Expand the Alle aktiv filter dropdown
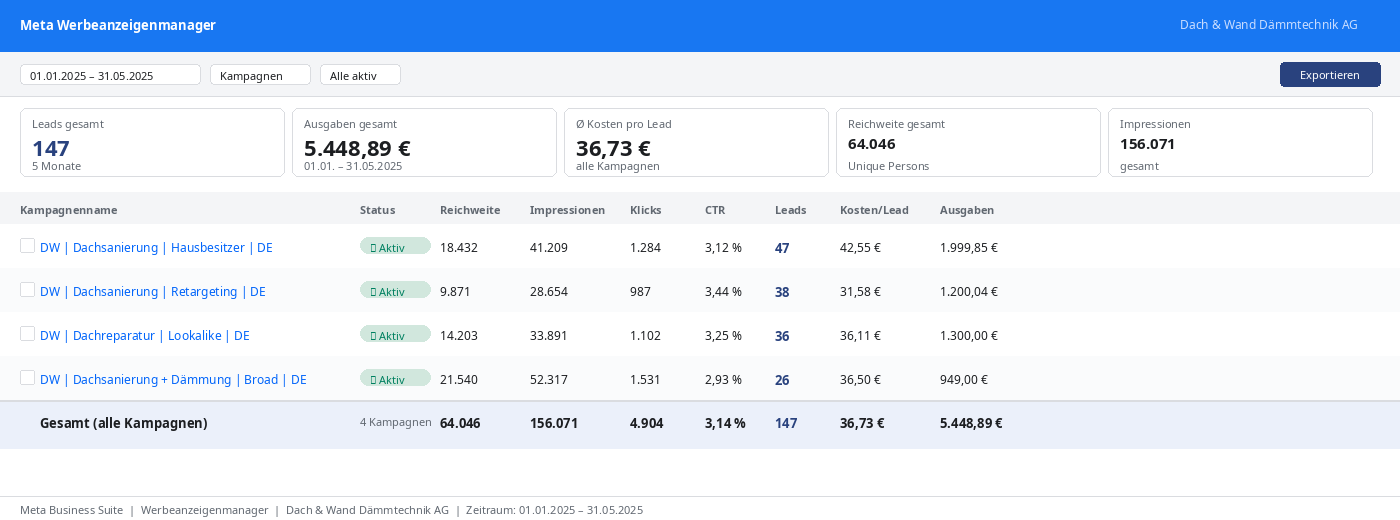Screen dimensions: 1400x520 pyautogui.click(x=360, y=75)
